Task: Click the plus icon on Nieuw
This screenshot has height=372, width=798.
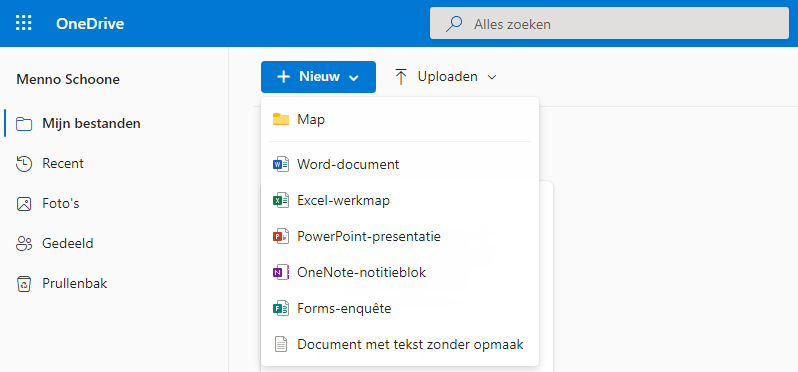Action: pyautogui.click(x=283, y=77)
